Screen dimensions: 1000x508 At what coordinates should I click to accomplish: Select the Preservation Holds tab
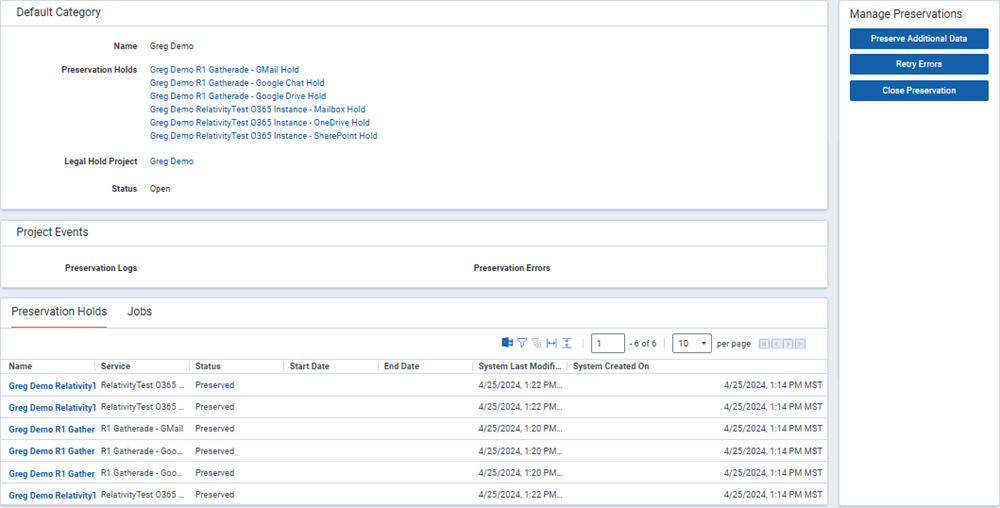pos(59,312)
